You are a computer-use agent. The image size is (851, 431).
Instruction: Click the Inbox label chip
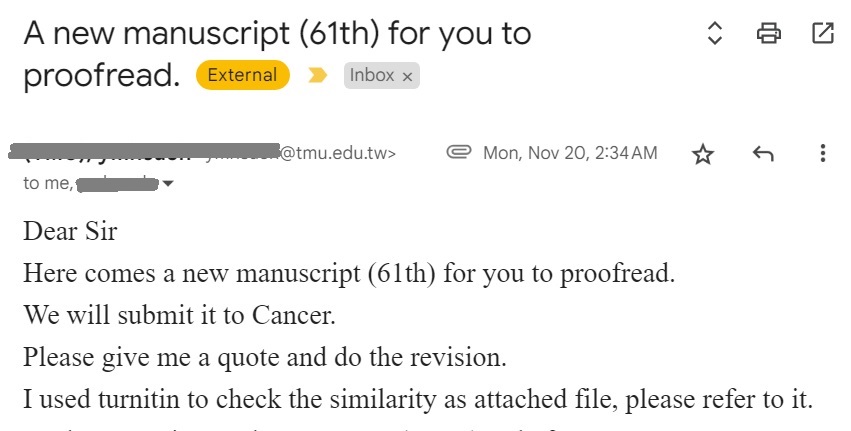click(x=371, y=76)
